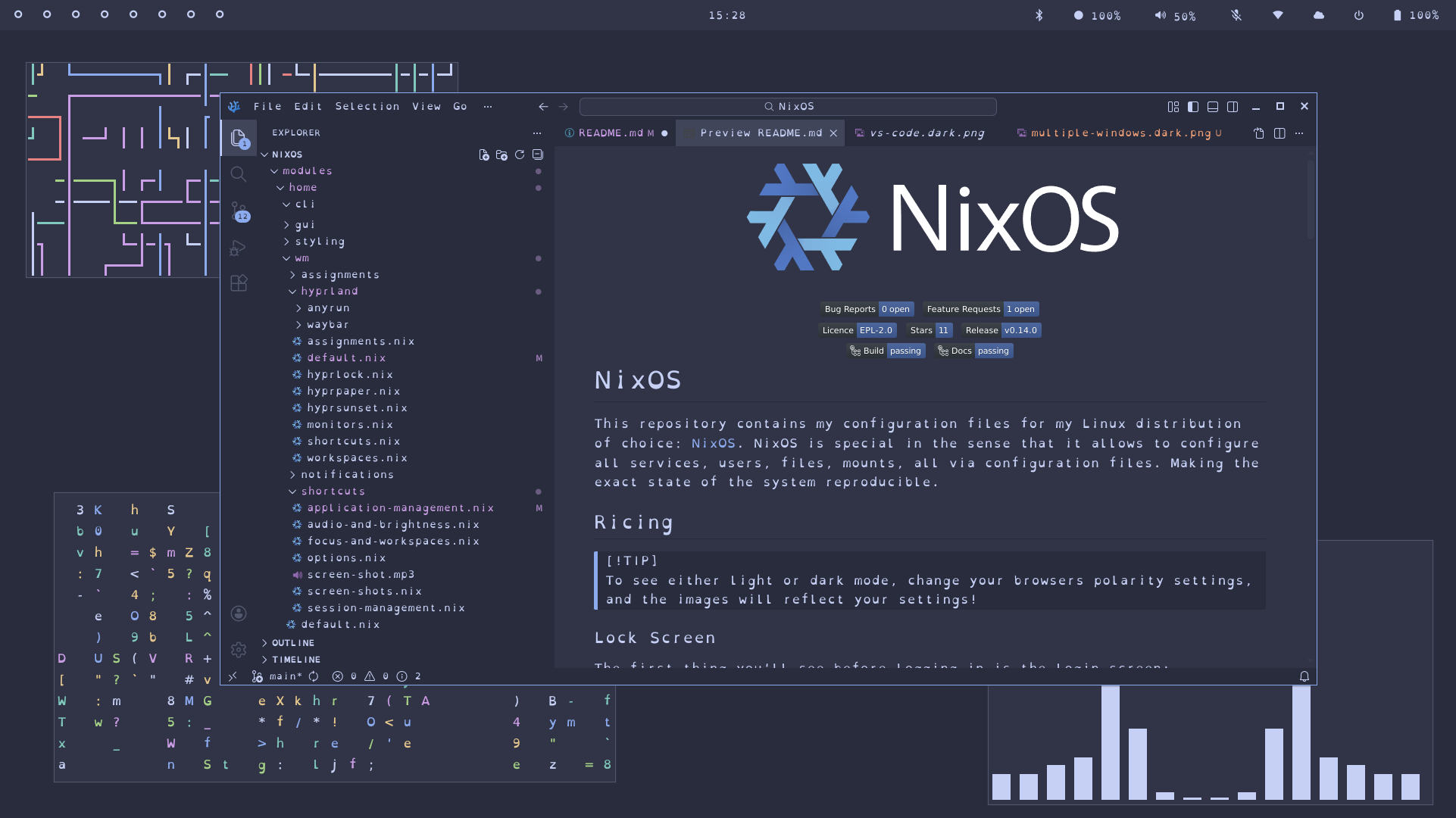Switch to the vs-code.dark.png tab
1456x818 pixels.
click(x=926, y=133)
